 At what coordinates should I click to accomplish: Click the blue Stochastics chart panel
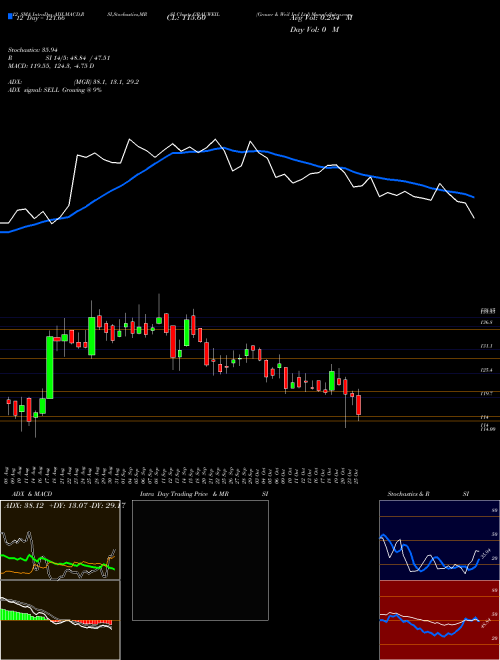click(439, 540)
